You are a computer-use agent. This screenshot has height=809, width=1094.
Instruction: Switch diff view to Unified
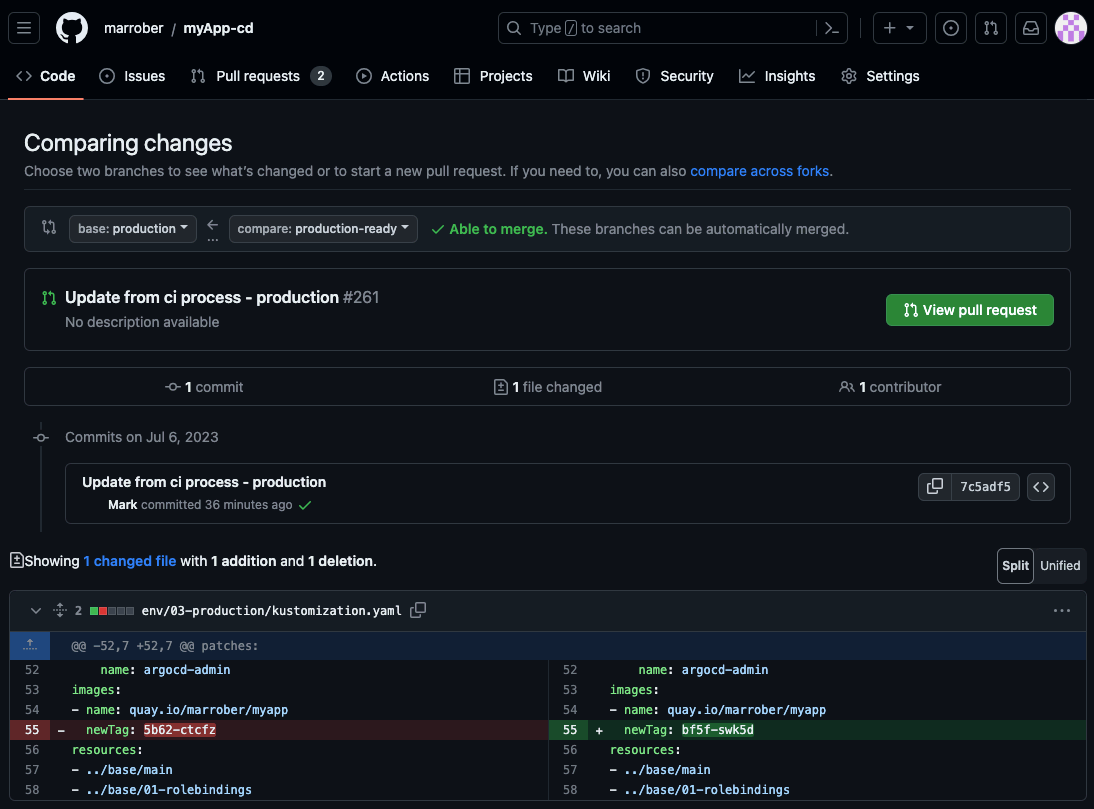coord(1060,565)
